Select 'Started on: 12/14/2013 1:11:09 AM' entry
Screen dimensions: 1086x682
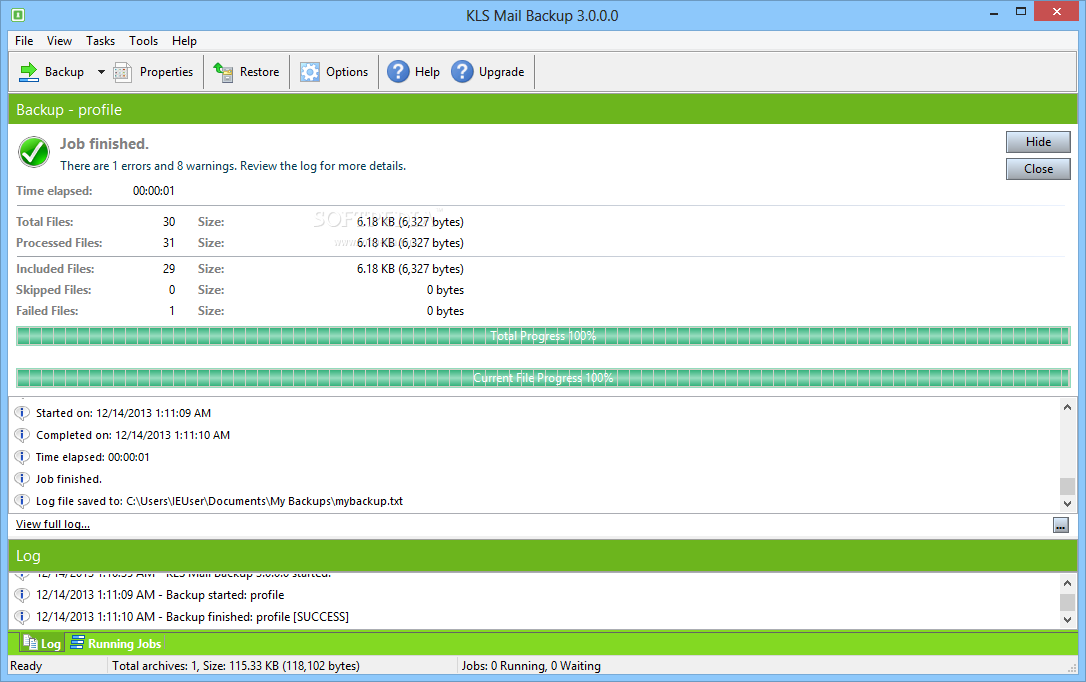click(x=123, y=413)
